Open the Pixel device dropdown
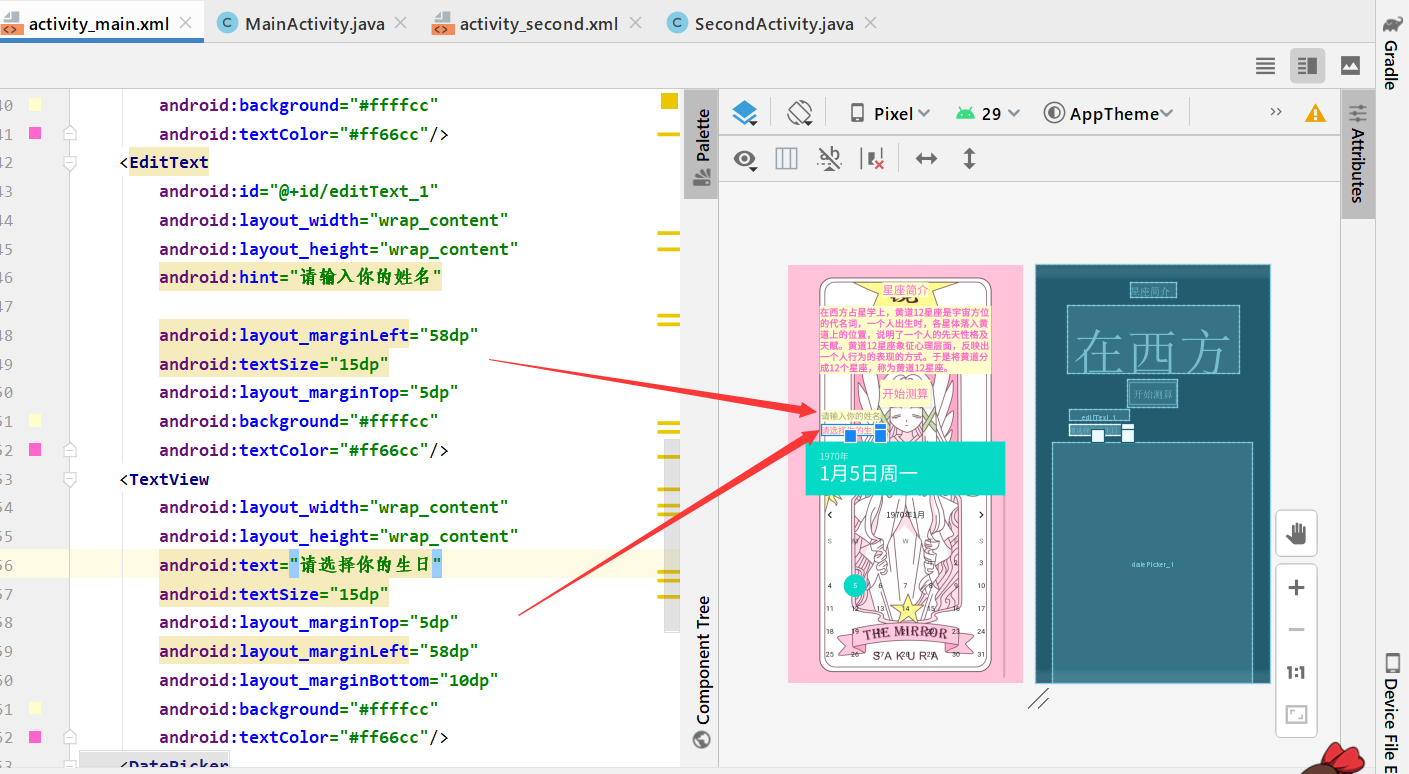This screenshot has width=1409, height=774. (x=889, y=113)
